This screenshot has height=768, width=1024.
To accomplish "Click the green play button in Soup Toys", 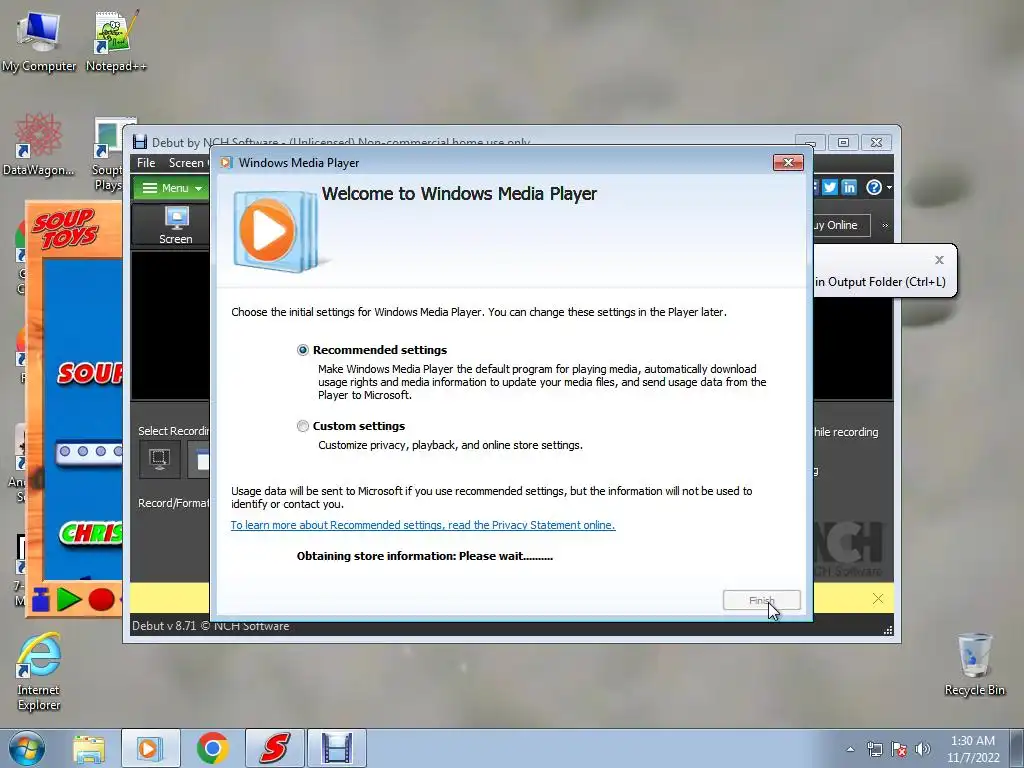I will [69, 600].
